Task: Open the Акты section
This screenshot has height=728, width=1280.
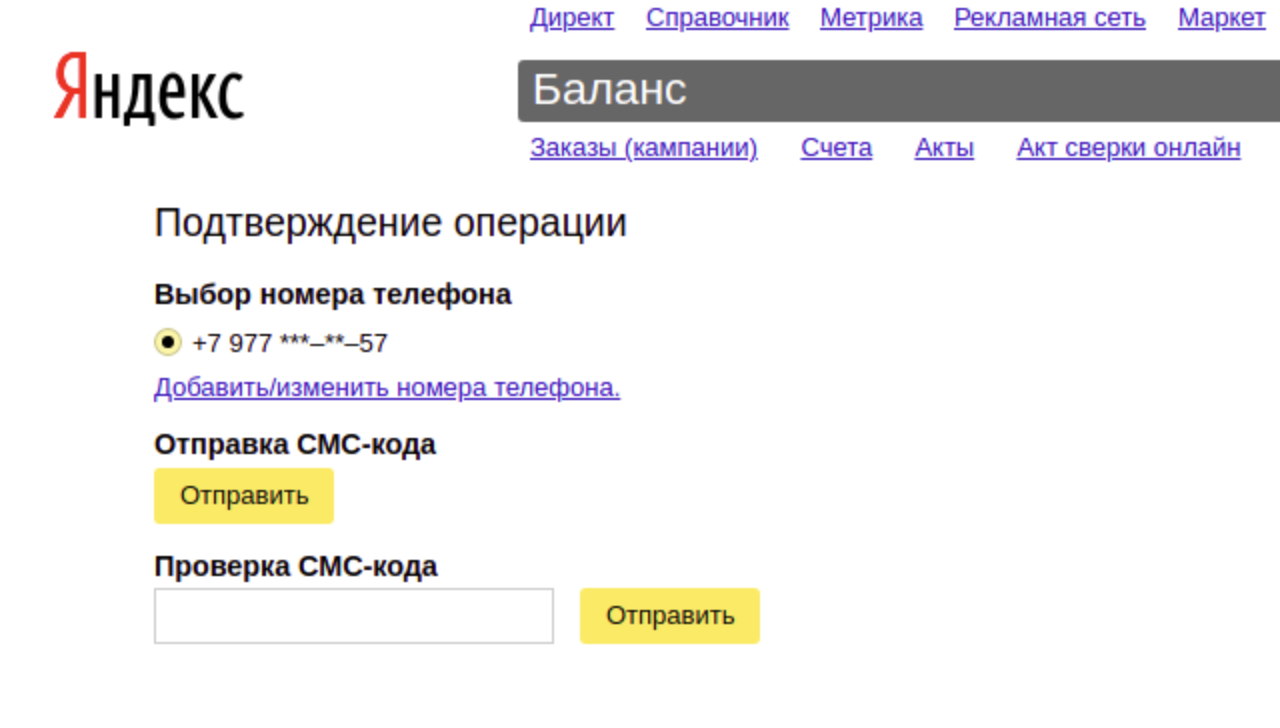Action: pos(944,148)
